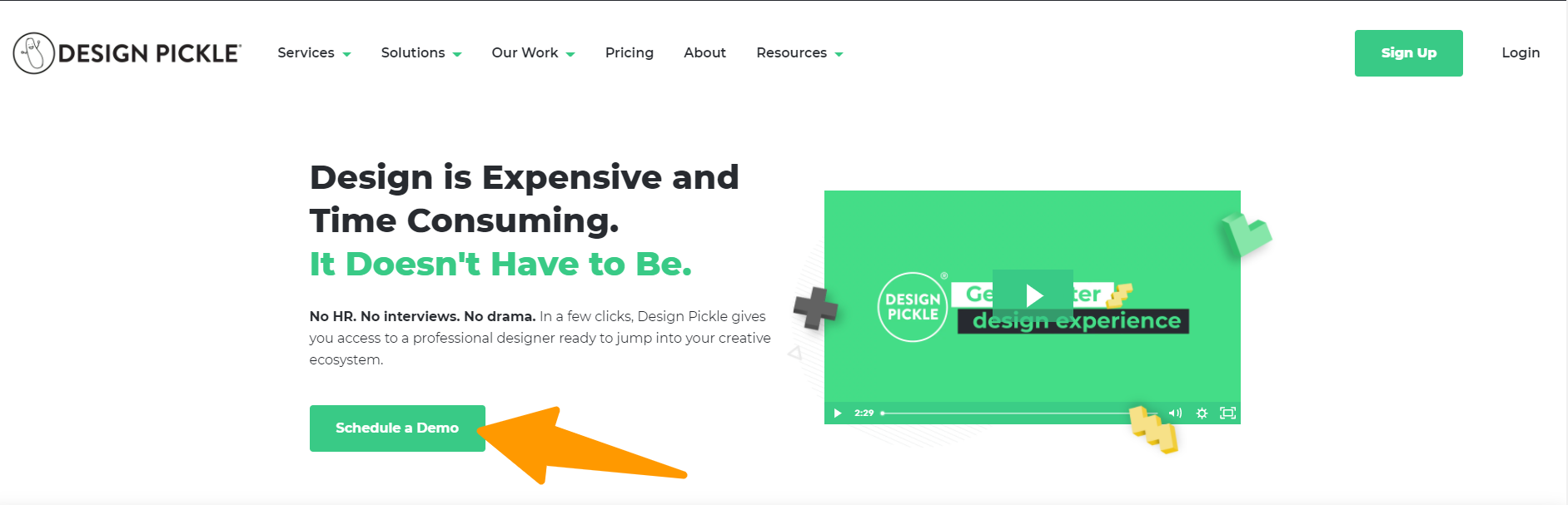Click the video progress bar
Screen dimensions: 1568x505
(1019, 413)
